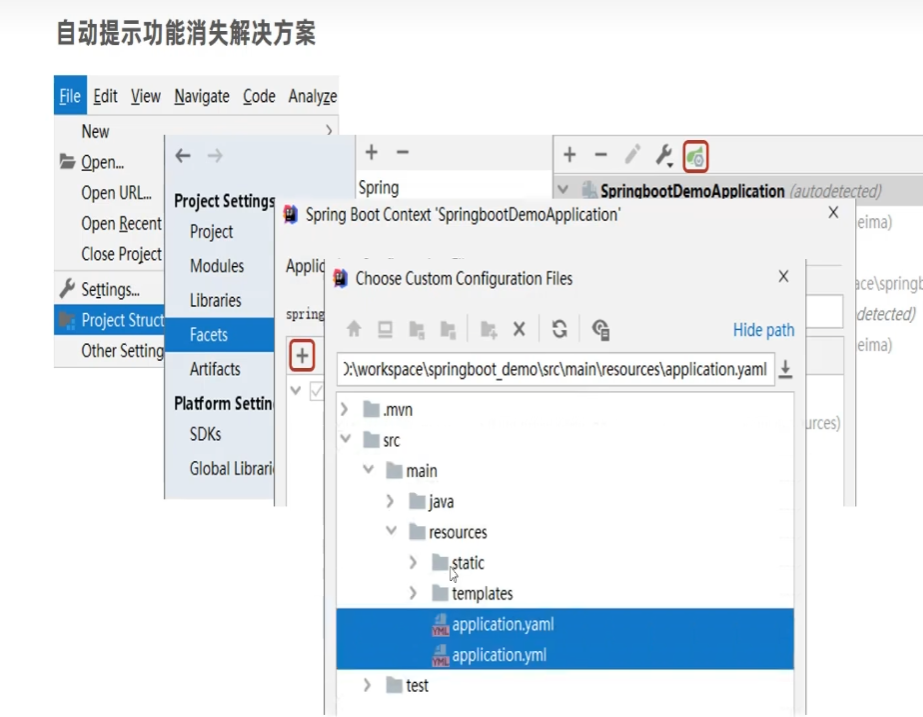Collapse the chevron next to the checkbox
Image resolution: width=923 pixels, height=717 pixels.
(x=296, y=390)
